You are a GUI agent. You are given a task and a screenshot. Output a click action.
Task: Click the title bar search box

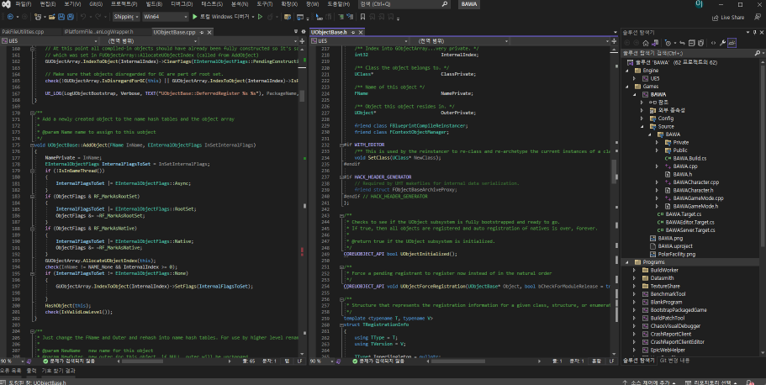[404, 4]
